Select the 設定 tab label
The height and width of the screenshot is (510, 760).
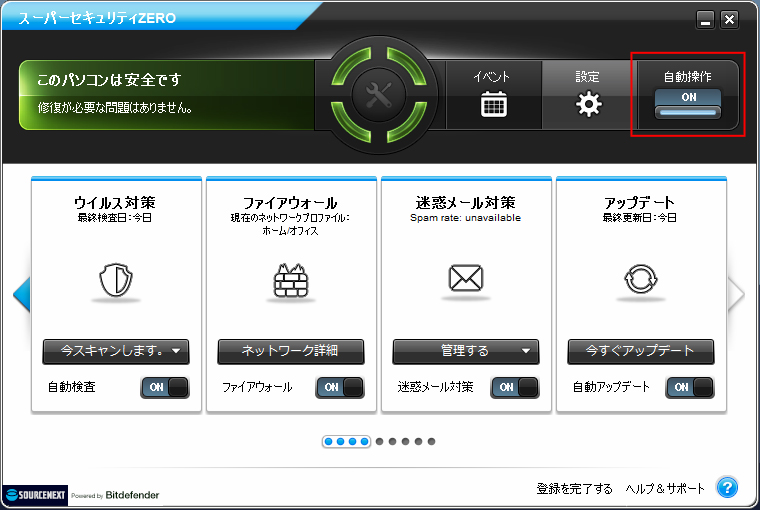tap(587, 77)
